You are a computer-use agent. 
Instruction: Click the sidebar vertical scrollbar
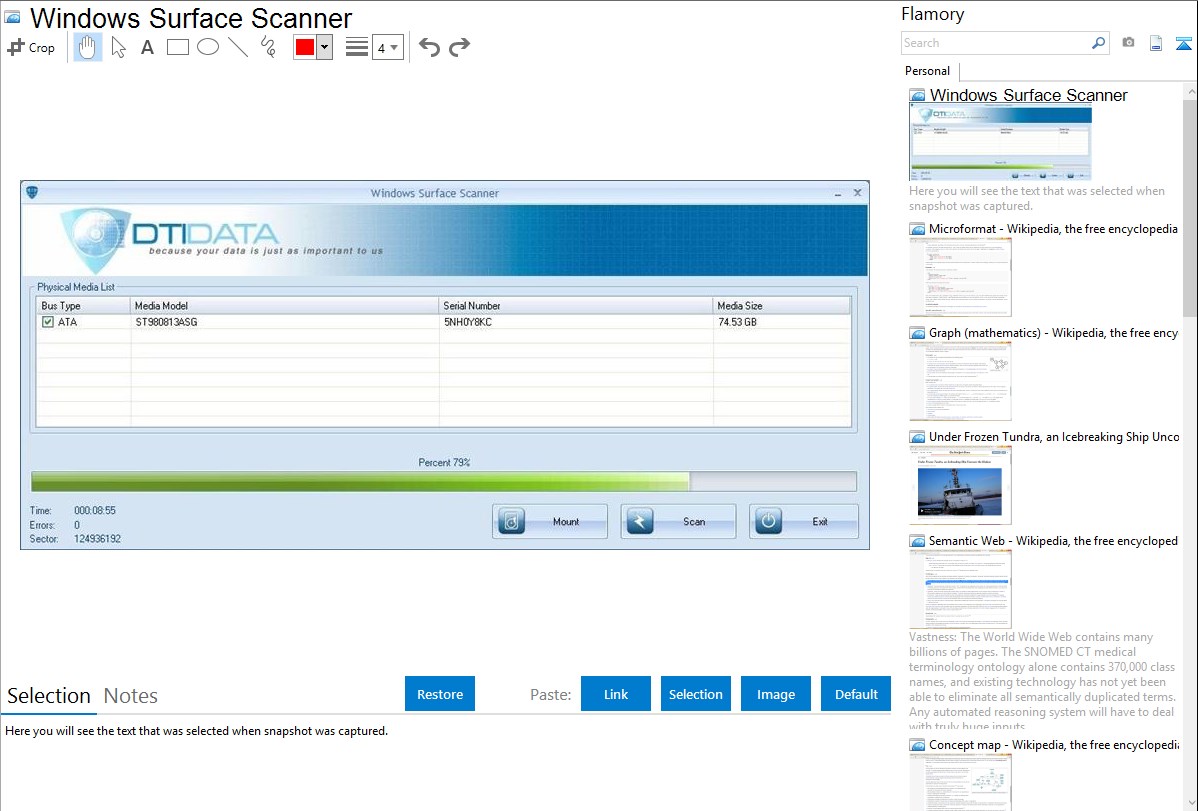coord(1190,206)
